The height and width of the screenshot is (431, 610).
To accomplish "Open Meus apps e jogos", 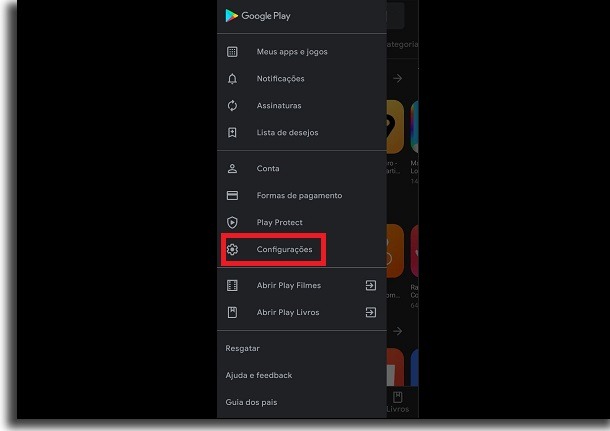I will pyautogui.click(x=292, y=52).
